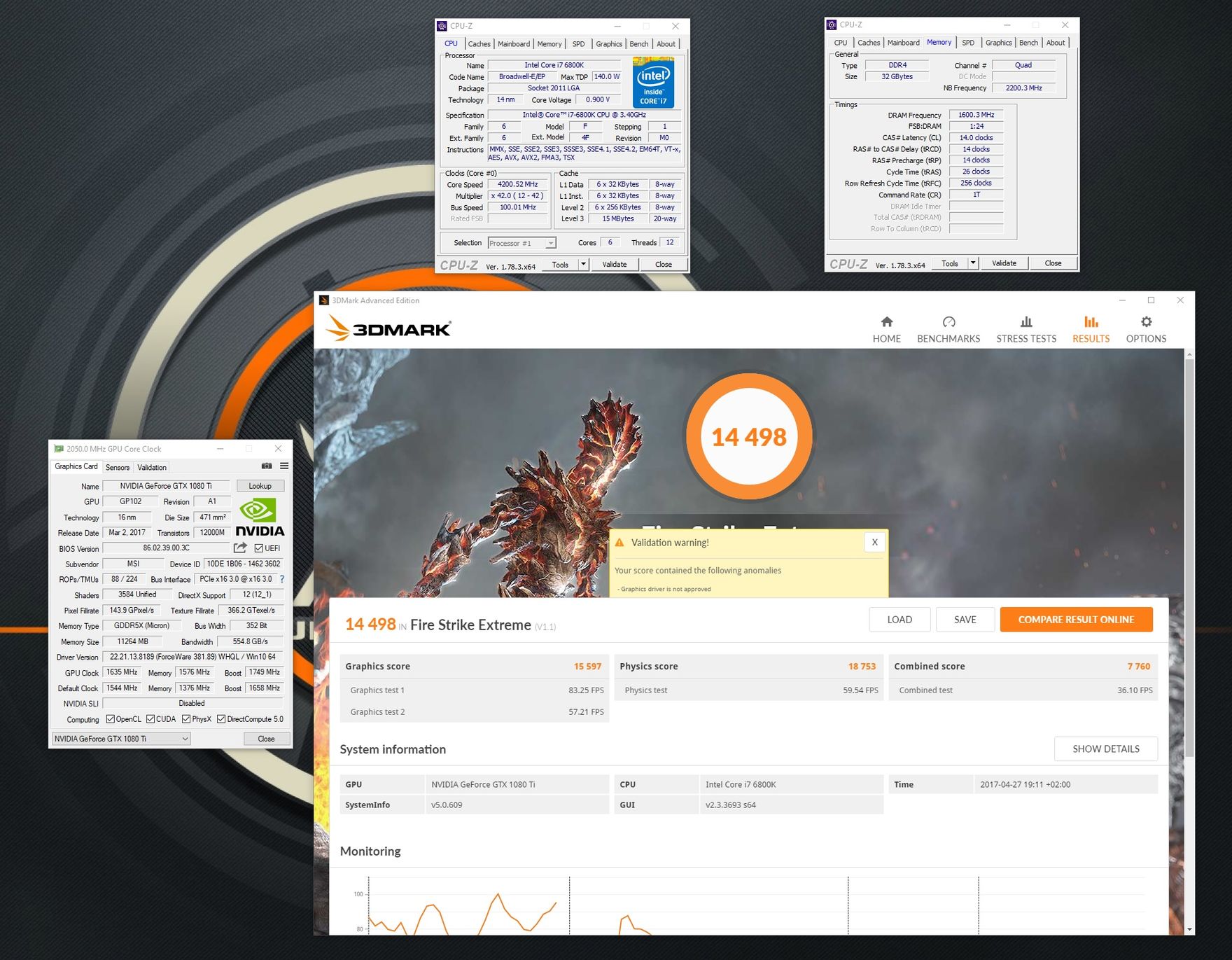The width and height of the screenshot is (1232, 960).
Task: Click Validate in the CPU-Z CPU window
Action: [615, 264]
